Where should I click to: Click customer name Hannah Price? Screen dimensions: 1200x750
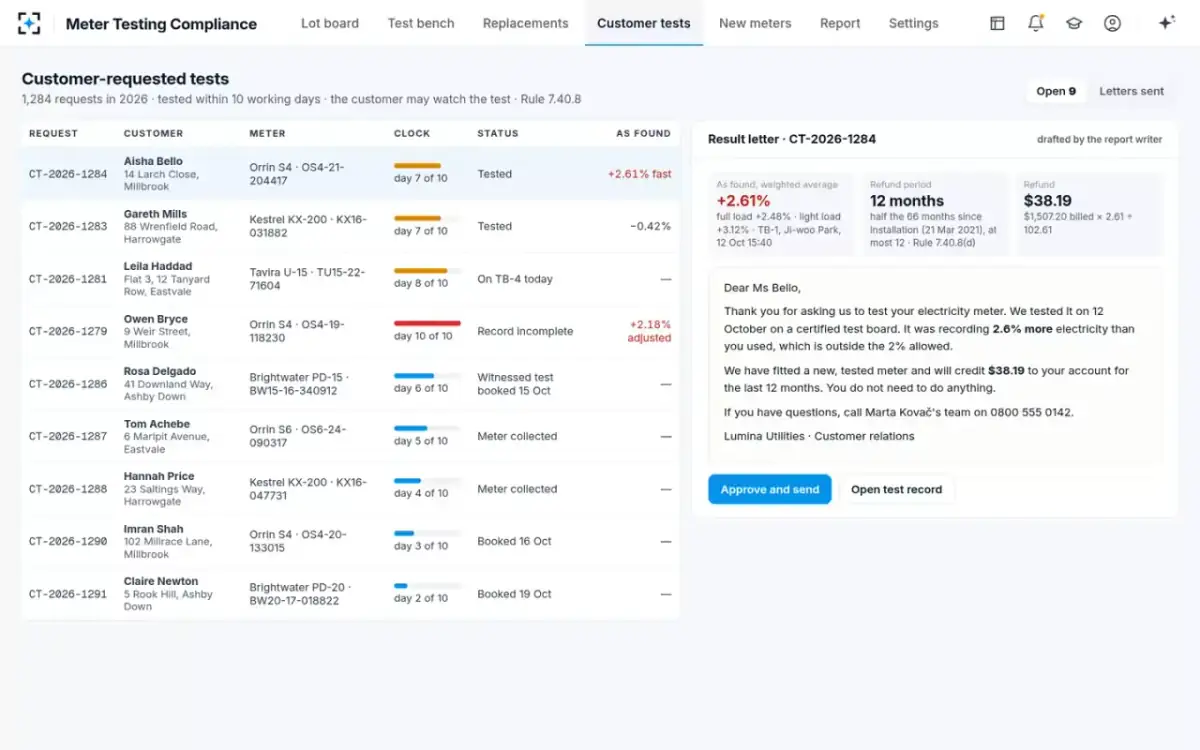tap(159, 476)
